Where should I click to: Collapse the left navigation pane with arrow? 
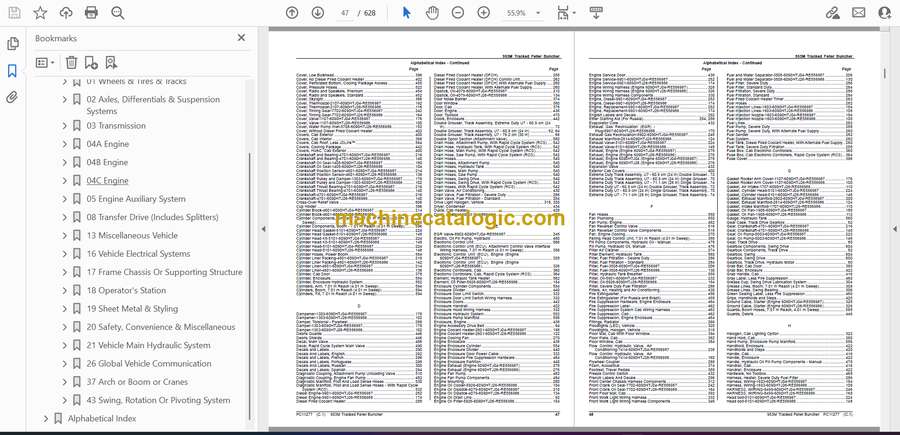(263, 229)
